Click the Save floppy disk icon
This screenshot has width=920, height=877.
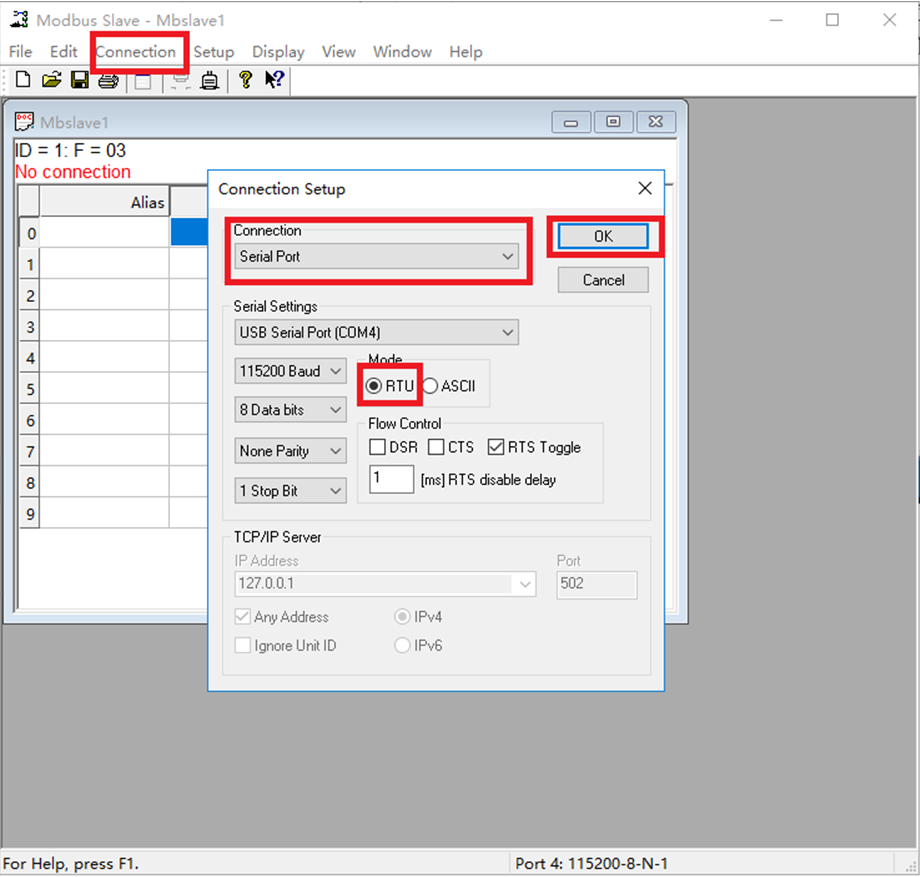point(80,81)
